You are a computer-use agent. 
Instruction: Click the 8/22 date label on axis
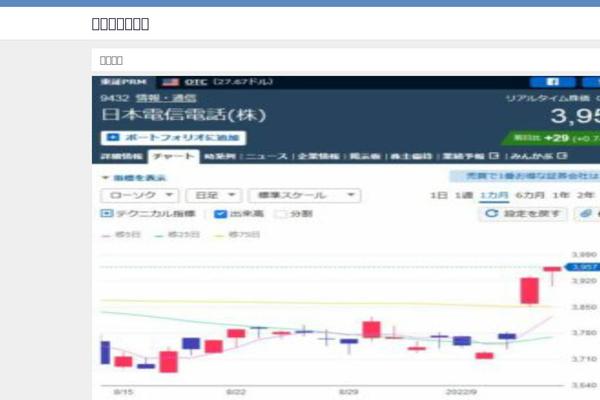(x=236, y=392)
